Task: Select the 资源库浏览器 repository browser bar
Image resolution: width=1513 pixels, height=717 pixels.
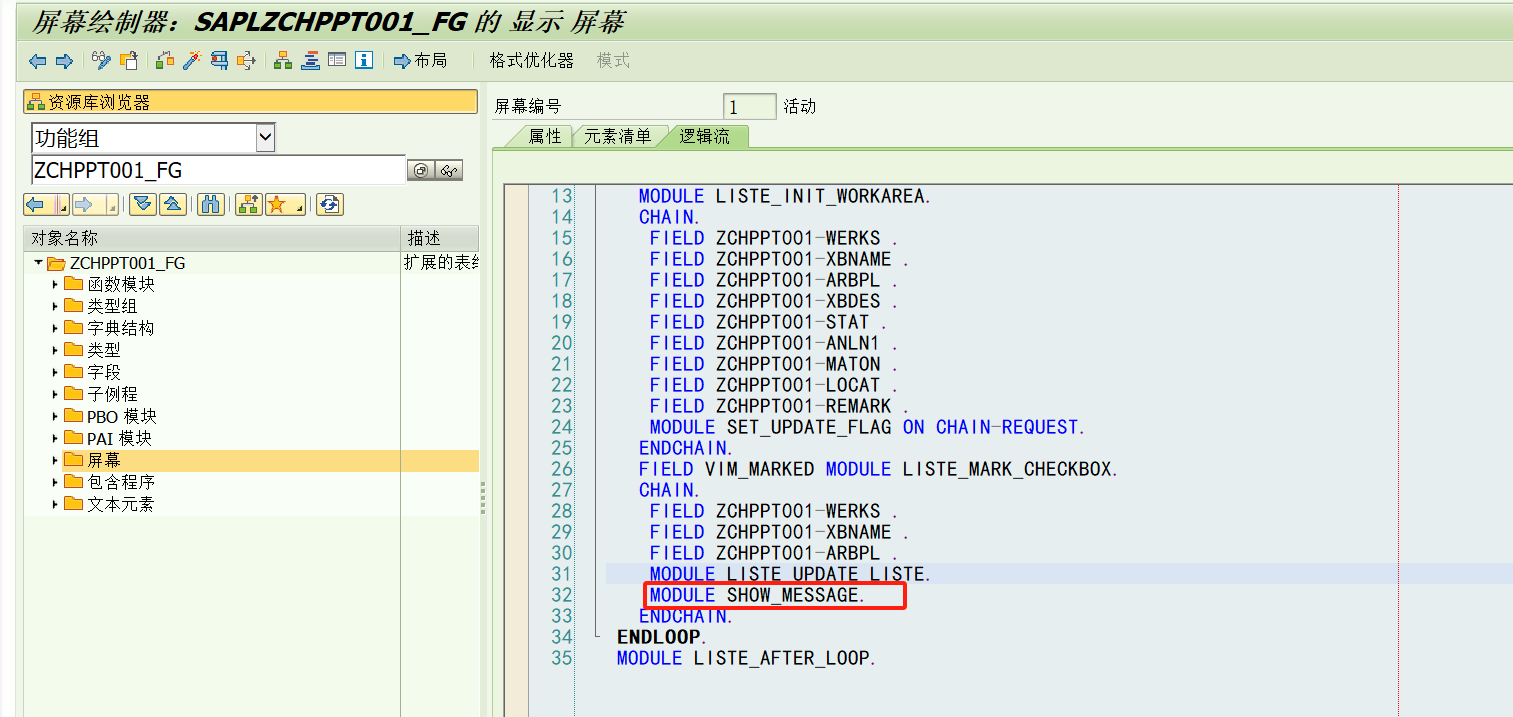Action: pyautogui.click(x=250, y=102)
